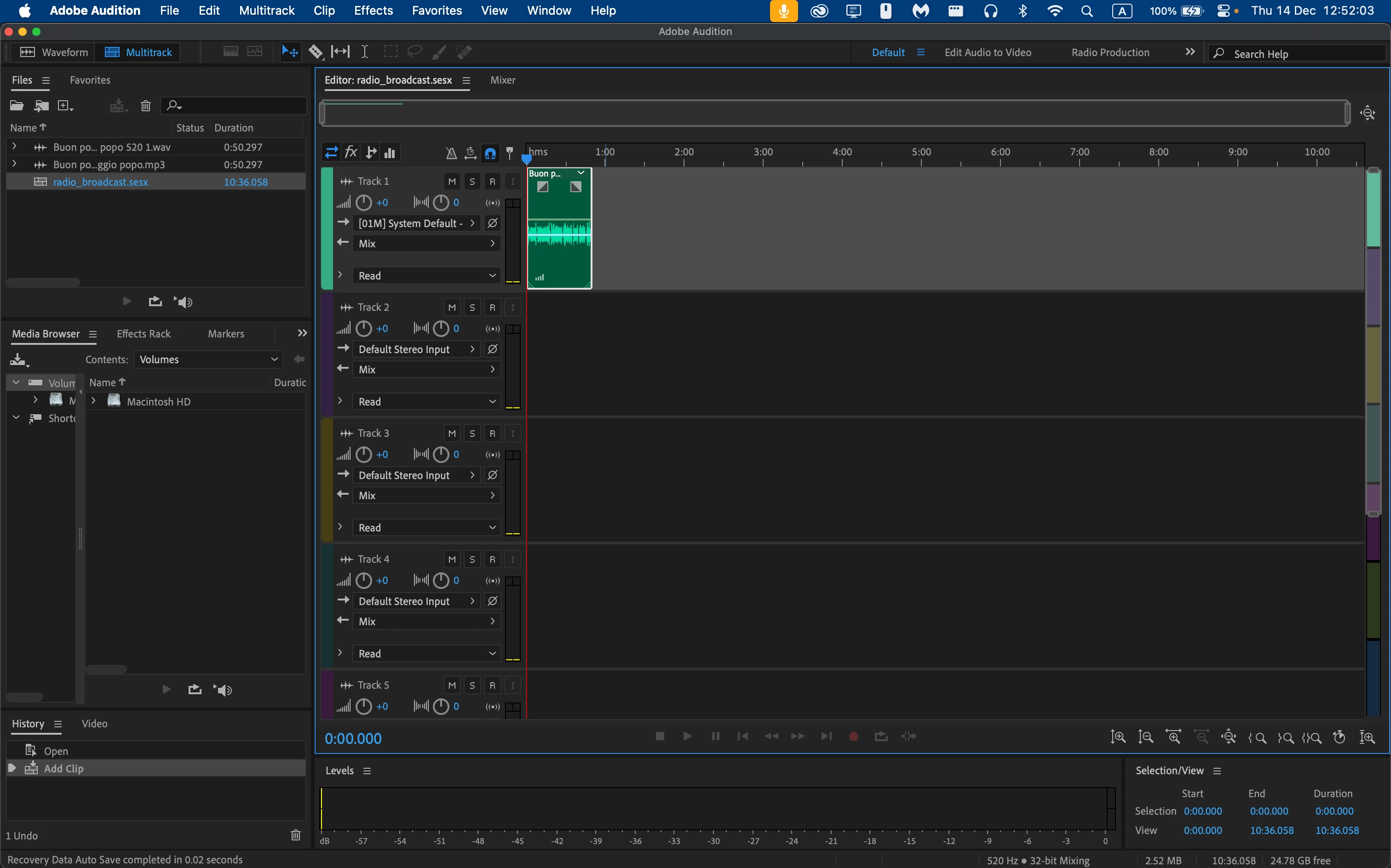Open the Effects menu
The width and height of the screenshot is (1391, 868).
(x=374, y=10)
